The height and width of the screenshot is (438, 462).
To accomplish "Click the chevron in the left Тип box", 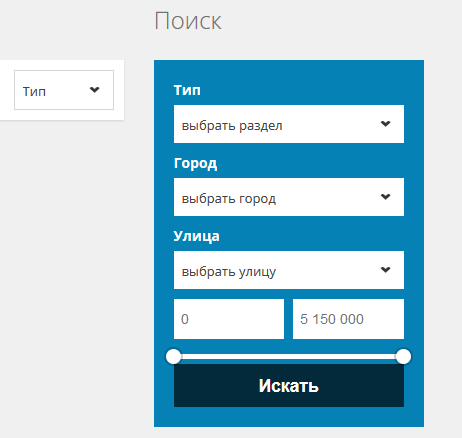I will tap(95, 90).
